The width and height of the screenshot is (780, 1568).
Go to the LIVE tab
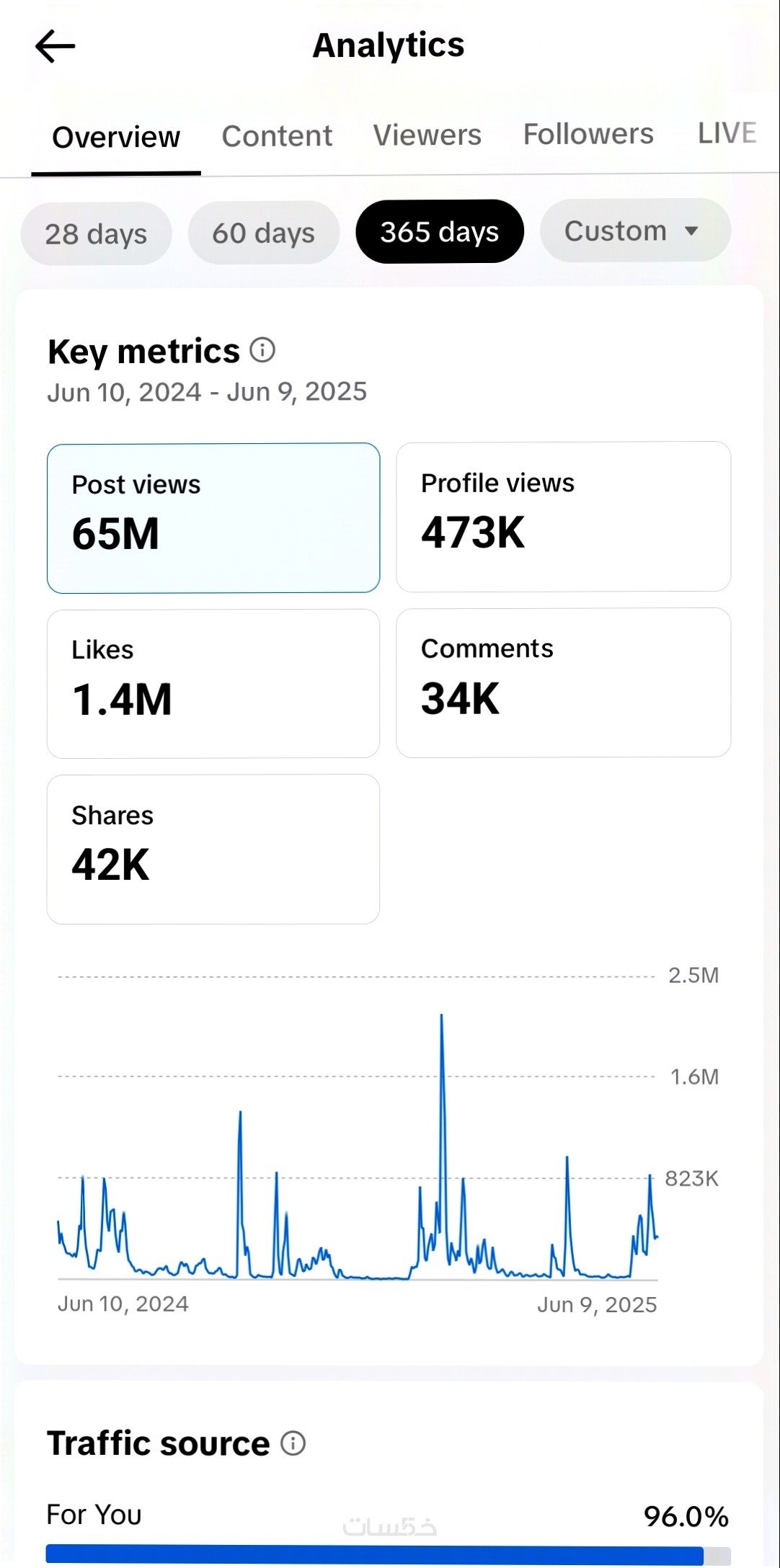click(x=727, y=133)
